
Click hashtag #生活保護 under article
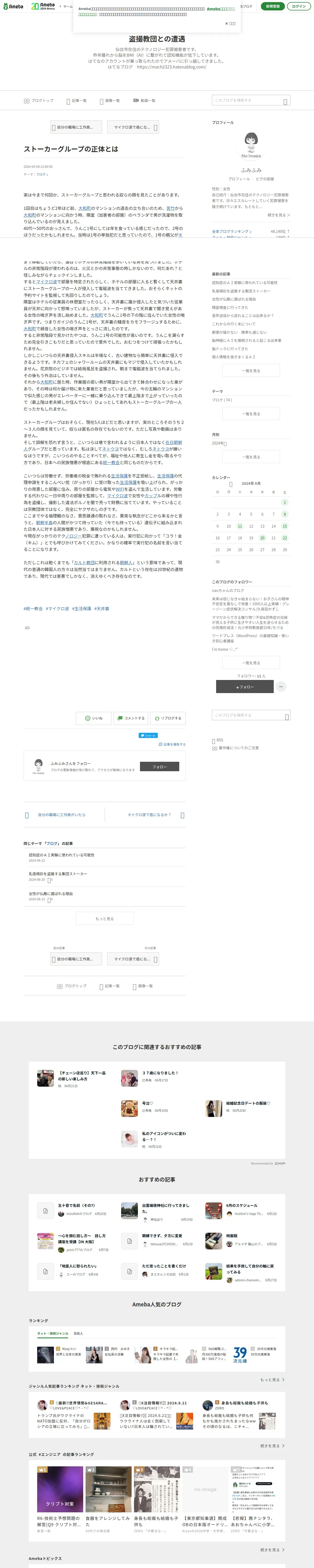click(x=82, y=609)
